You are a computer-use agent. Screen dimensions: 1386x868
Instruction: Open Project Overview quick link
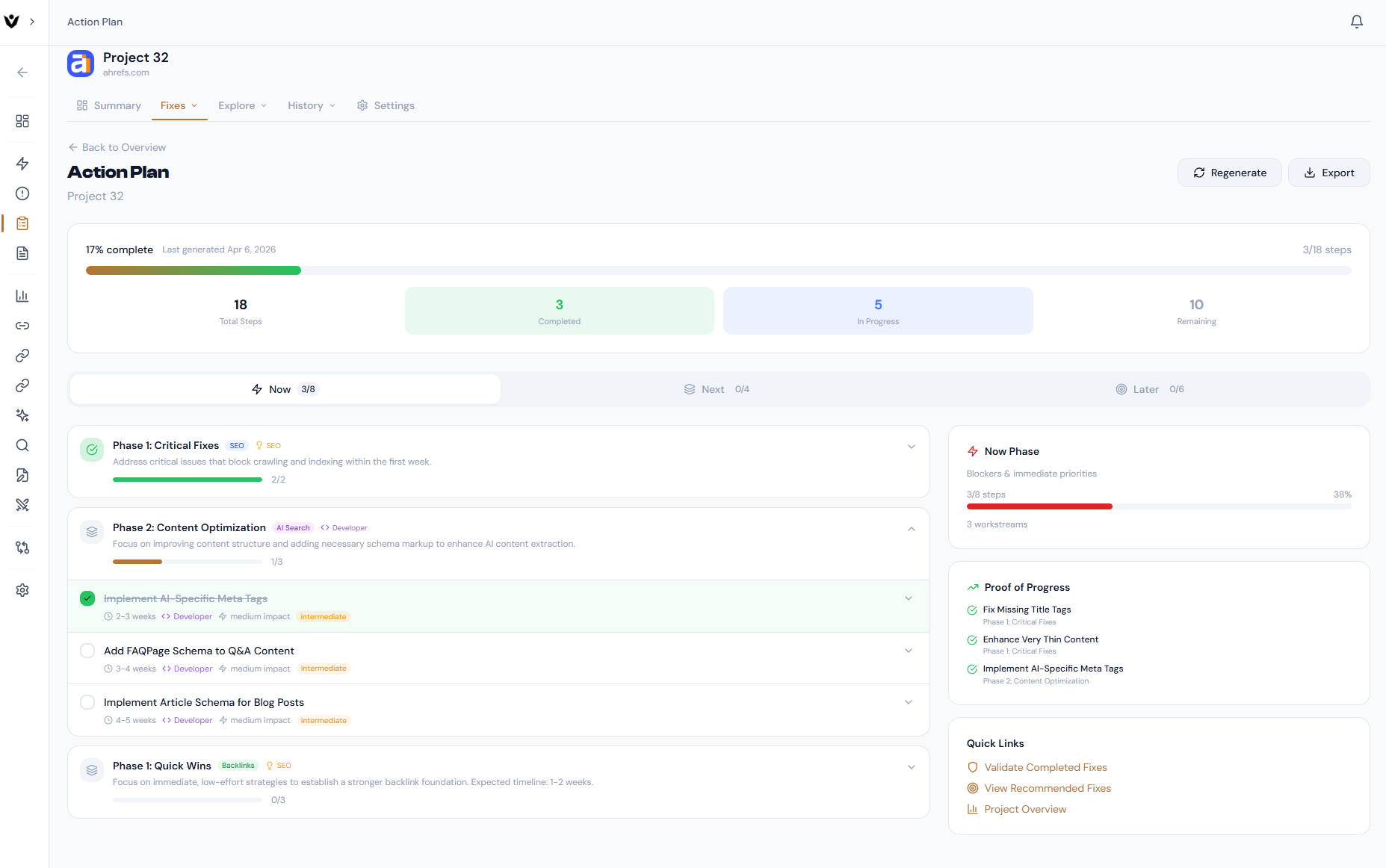point(1025,809)
